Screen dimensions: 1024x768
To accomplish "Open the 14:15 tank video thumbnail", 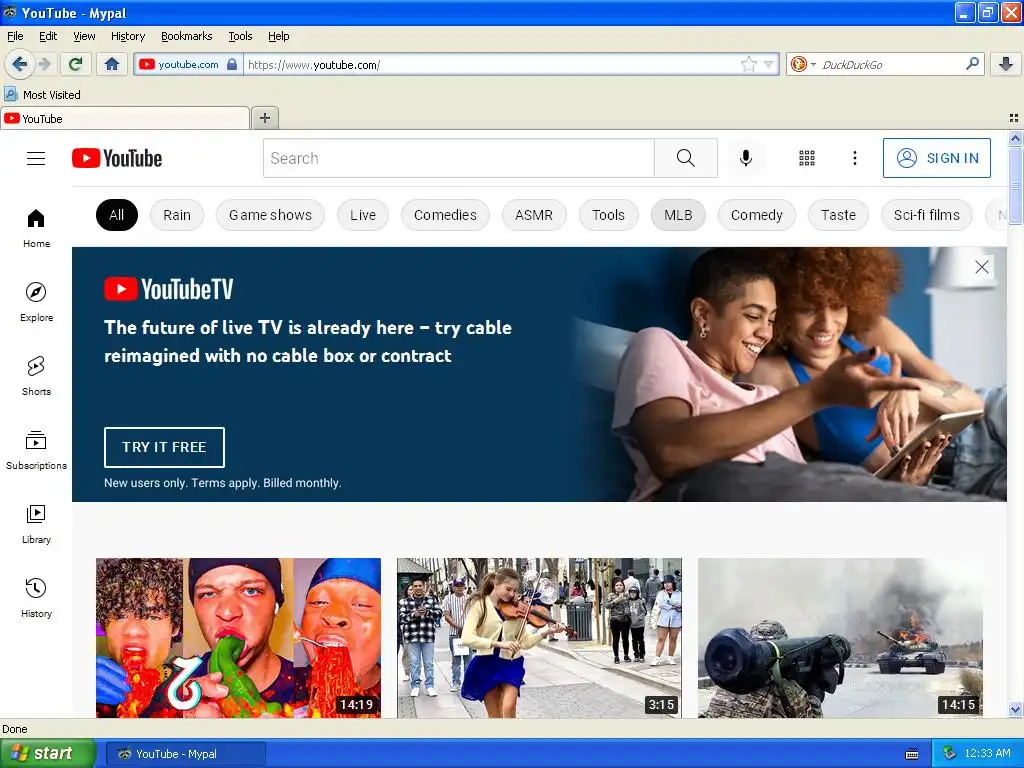I will [840, 638].
